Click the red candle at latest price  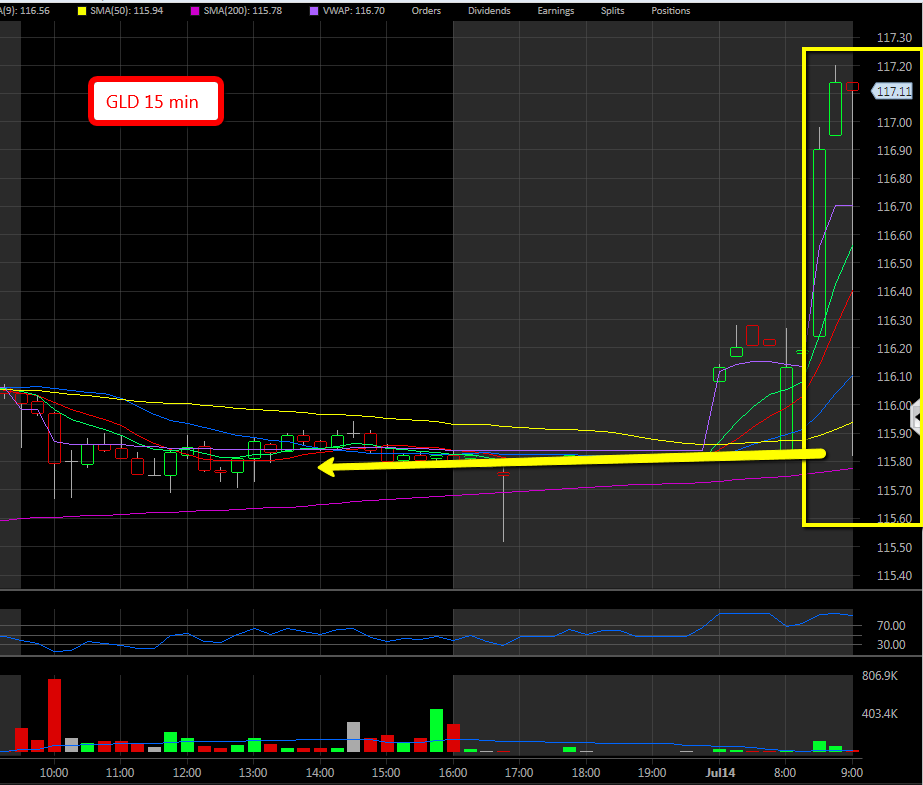tap(852, 87)
